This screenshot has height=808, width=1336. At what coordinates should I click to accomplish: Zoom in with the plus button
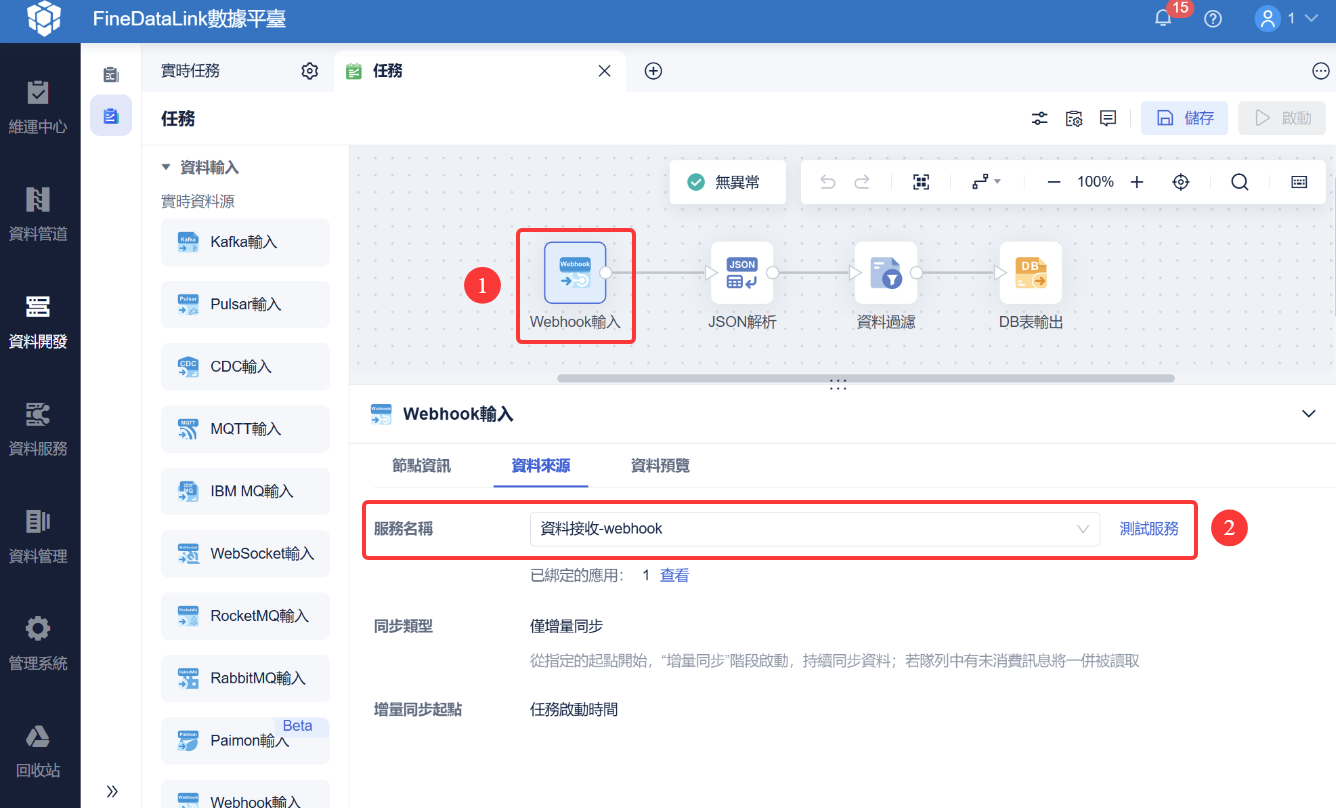point(1137,182)
